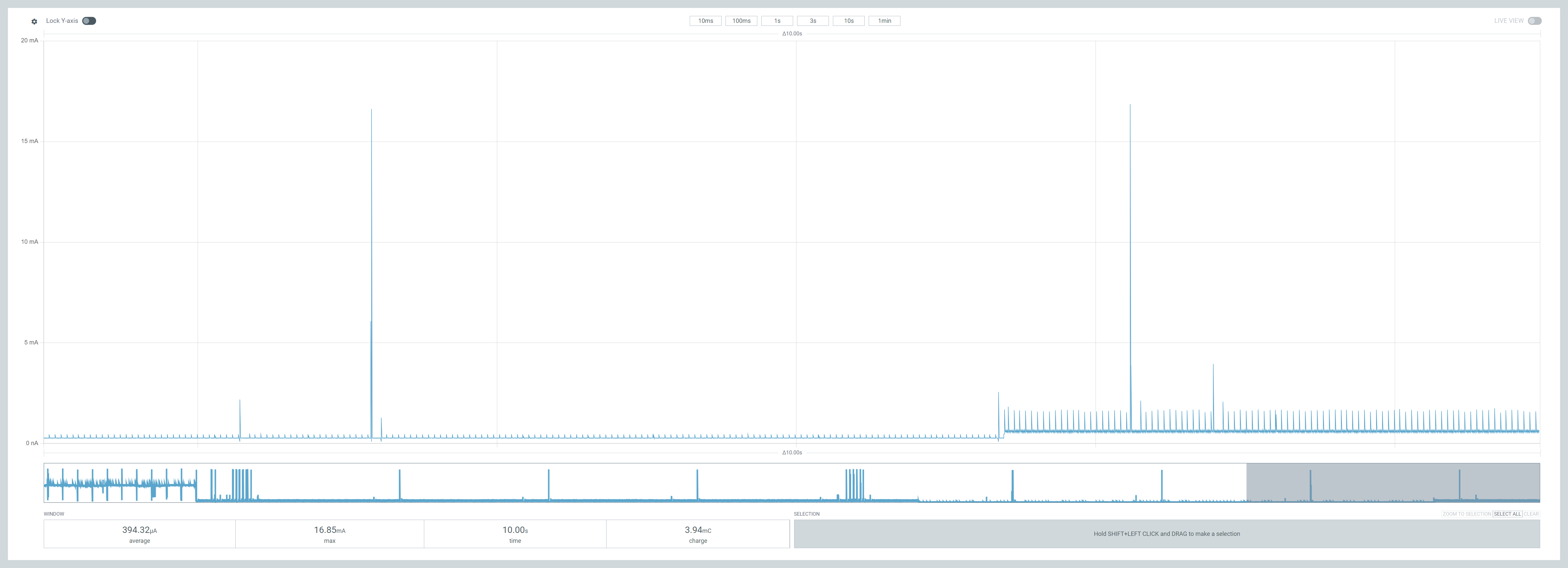Click the tallest spike near 17 mA

pos(1130,182)
